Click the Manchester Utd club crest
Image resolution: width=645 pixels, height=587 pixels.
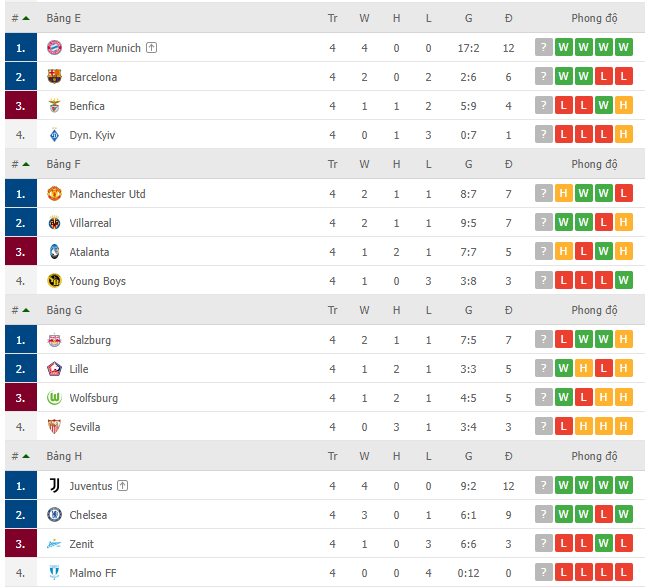(54, 194)
